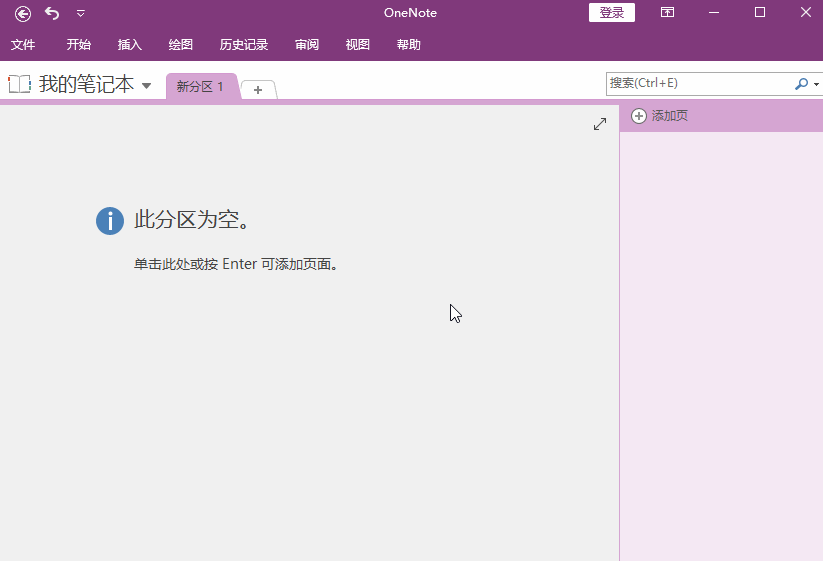Click the blue info icon beside 此分区为空

click(110, 220)
